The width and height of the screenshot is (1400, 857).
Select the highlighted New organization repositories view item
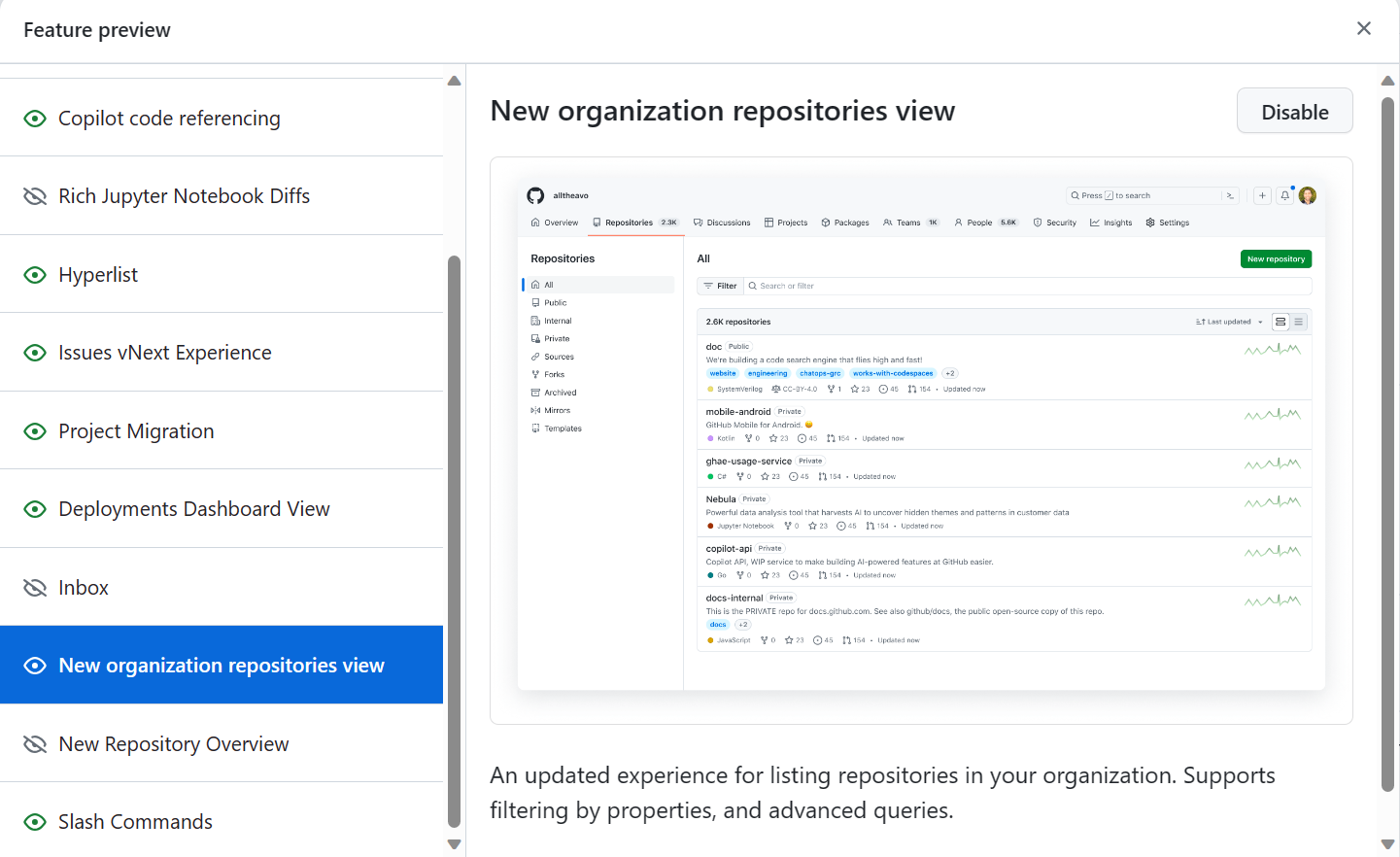(x=222, y=666)
